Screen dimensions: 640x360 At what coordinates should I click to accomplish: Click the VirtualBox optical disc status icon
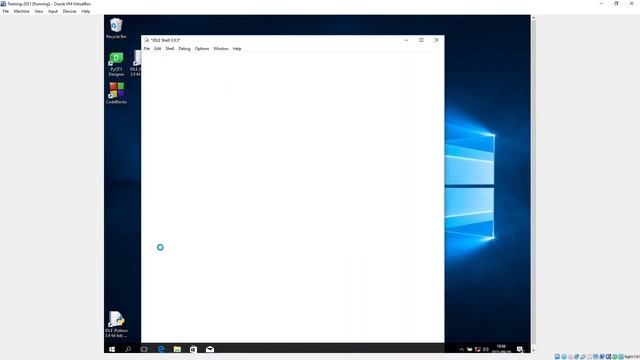coord(564,357)
